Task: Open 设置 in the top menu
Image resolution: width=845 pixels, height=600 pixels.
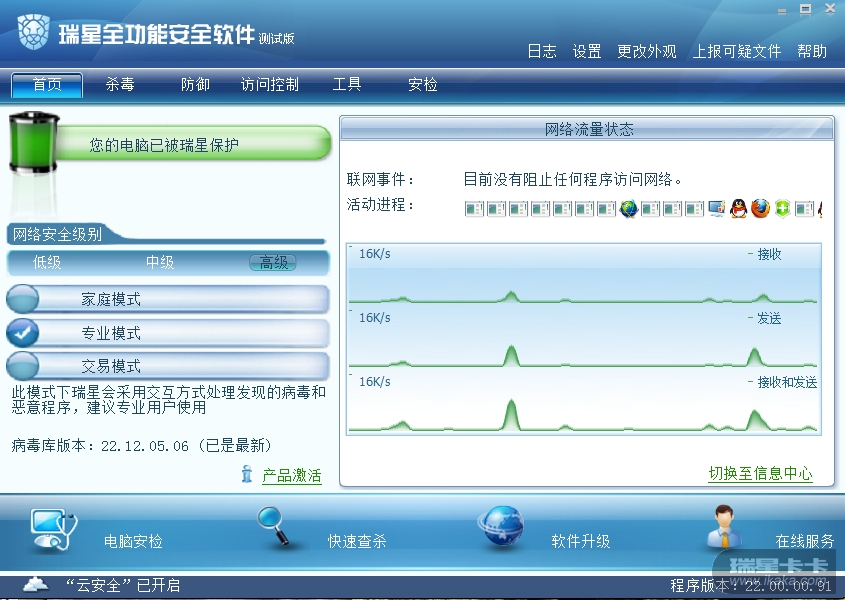Action: pyautogui.click(x=587, y=51)
